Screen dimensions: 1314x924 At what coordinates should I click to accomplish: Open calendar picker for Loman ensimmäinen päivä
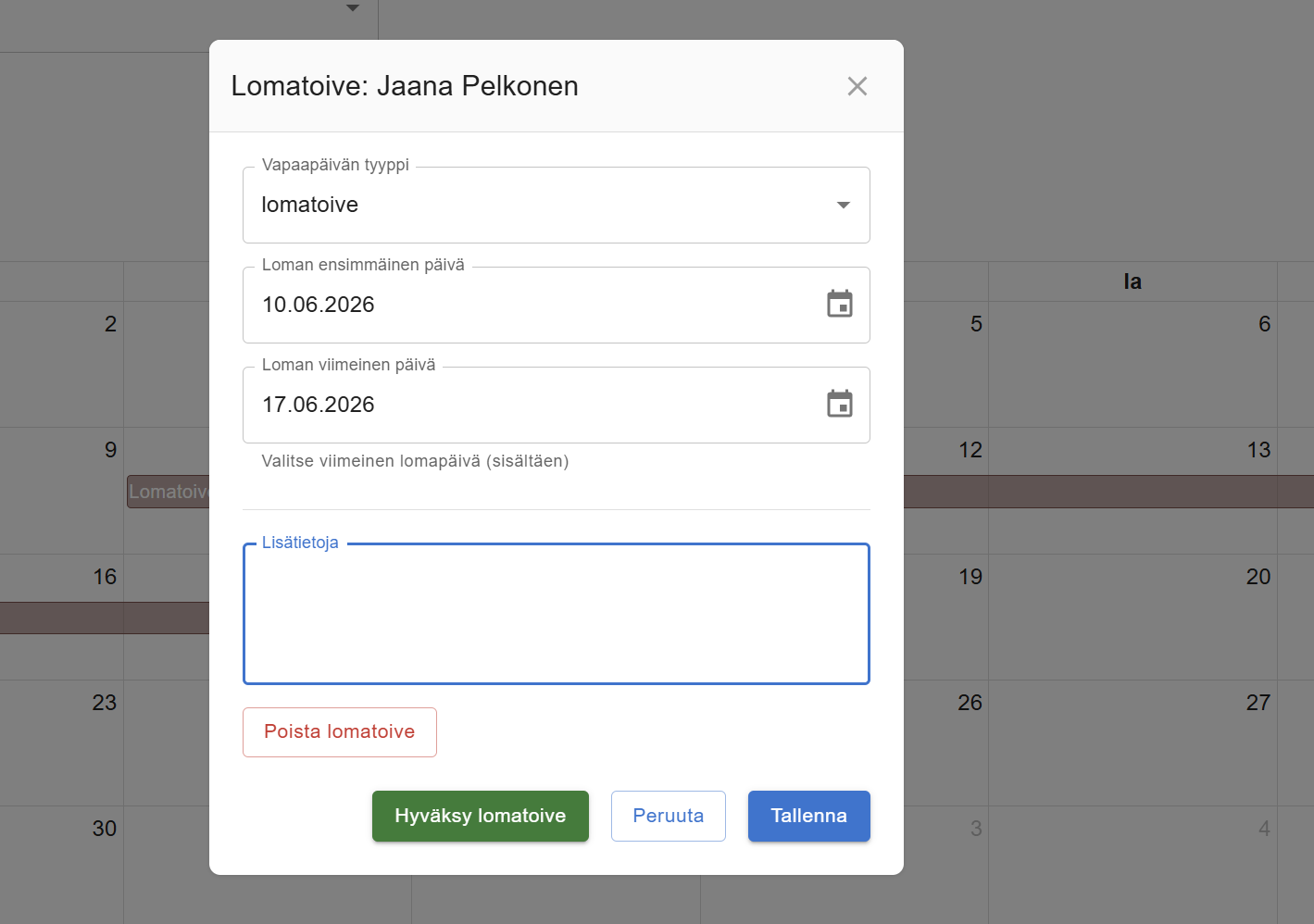840,304
